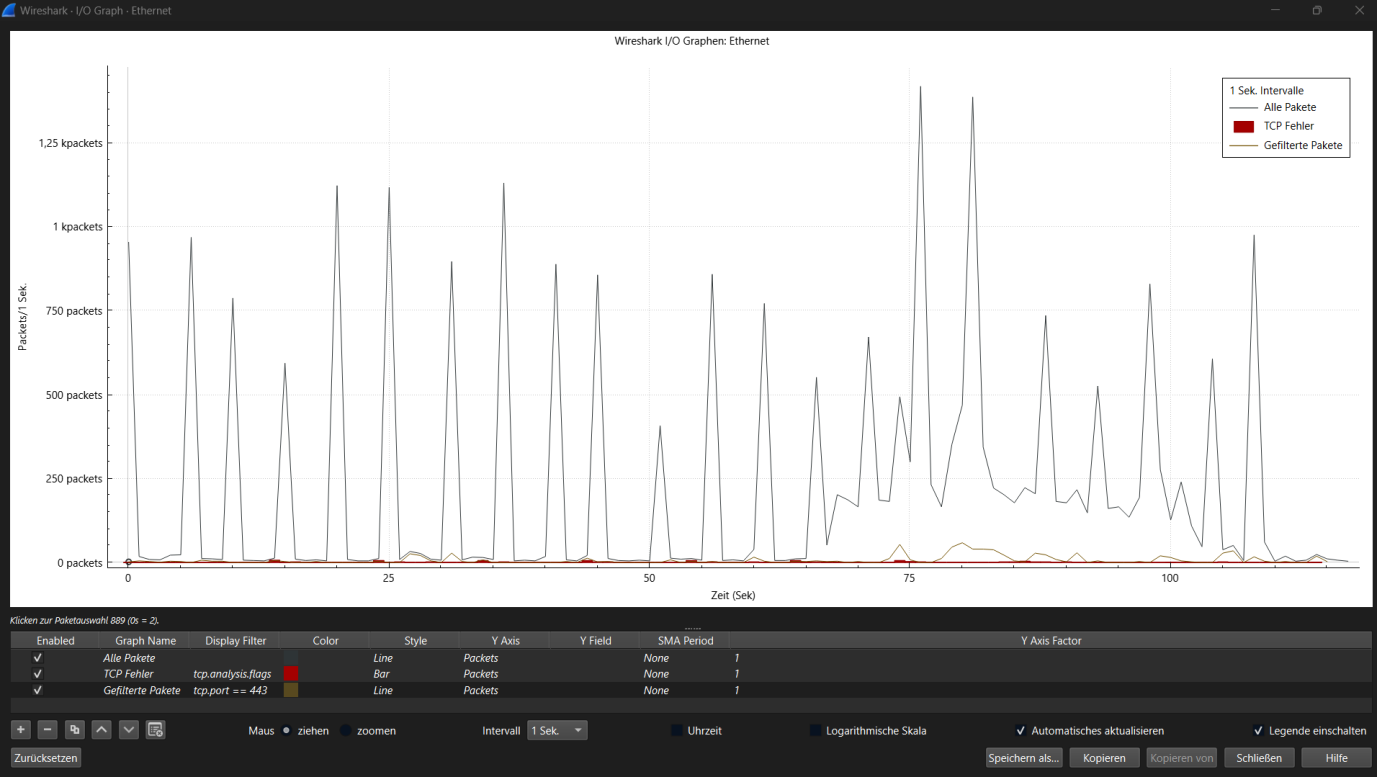Edit Y Axis Packets of Alle Pakete
The height and width of the screenshot is (777, 1377).
point(504,658)
